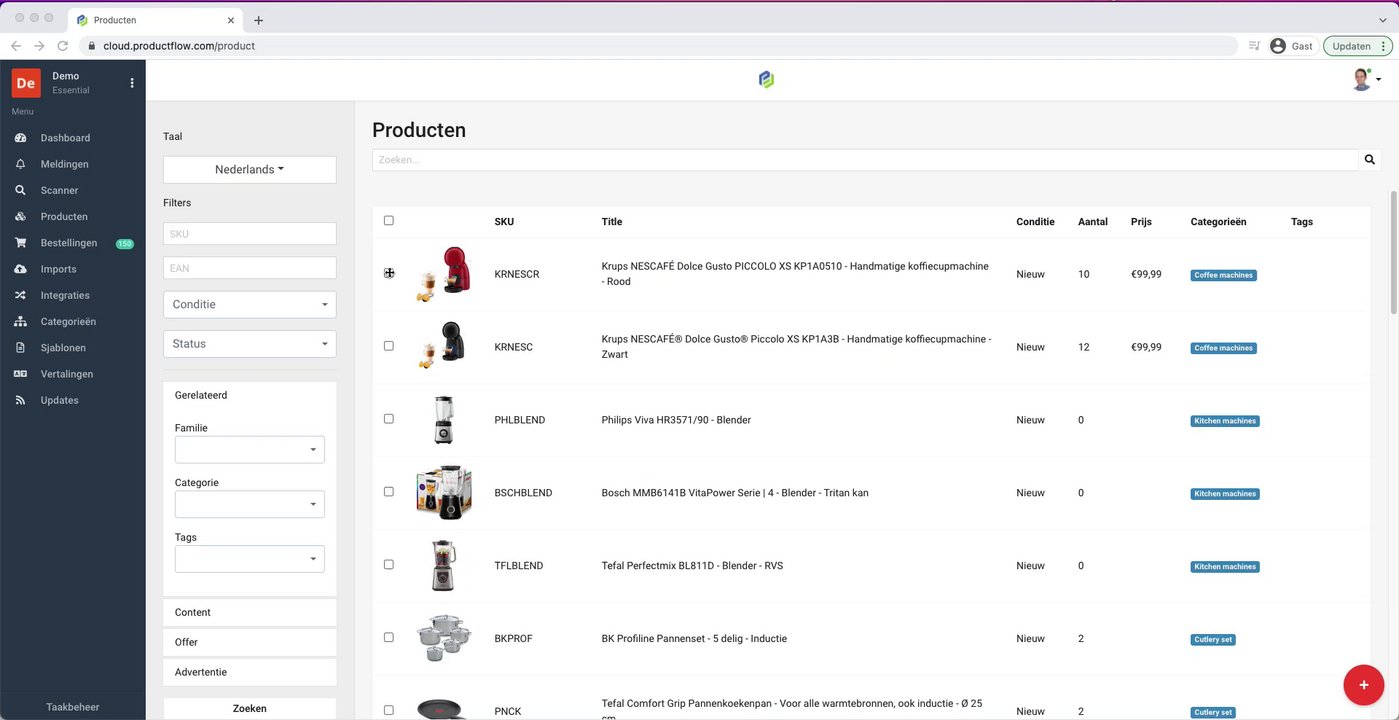1399x720 pixels.
Task: Open Categorieën in the sidebar menu
Action: [x=68, y=322]
